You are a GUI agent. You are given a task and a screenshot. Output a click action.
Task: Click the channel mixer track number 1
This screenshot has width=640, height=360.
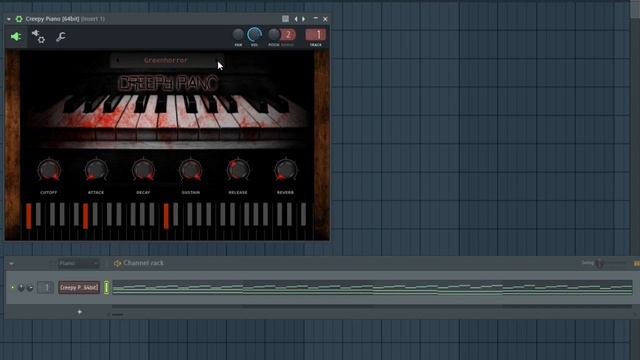pyautogui.click(x=46, y=288)
